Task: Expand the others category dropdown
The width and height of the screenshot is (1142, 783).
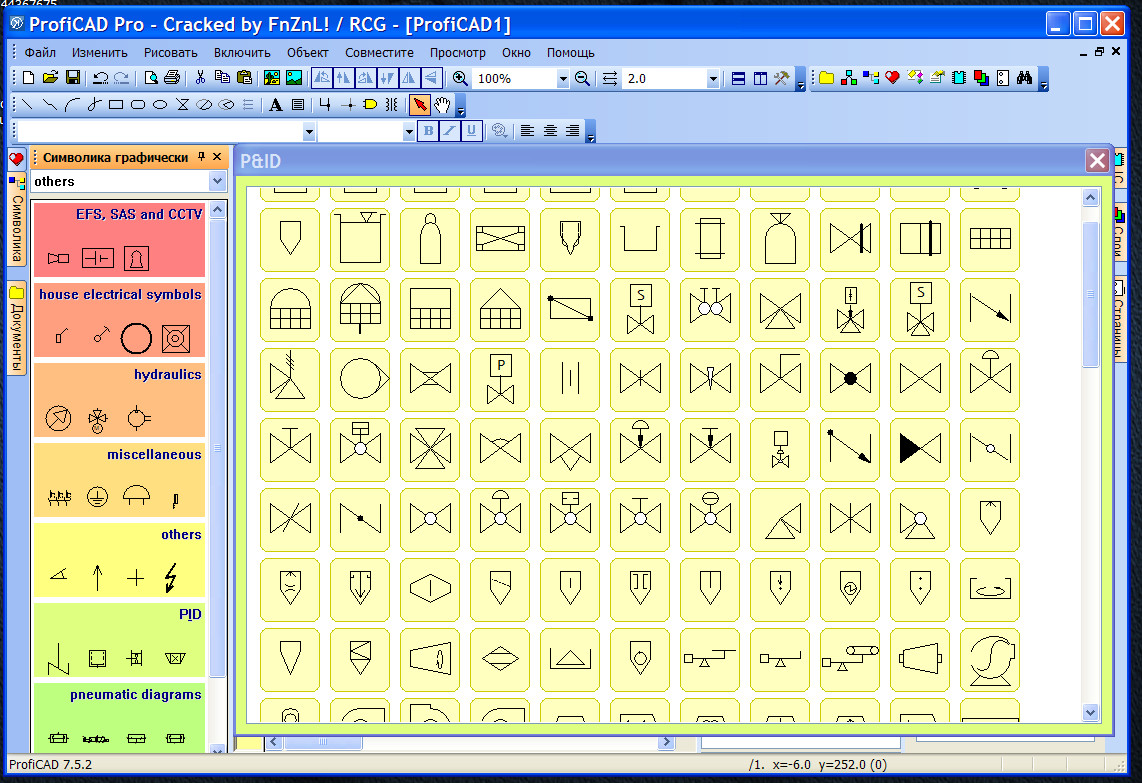Action: coord(217,181)
